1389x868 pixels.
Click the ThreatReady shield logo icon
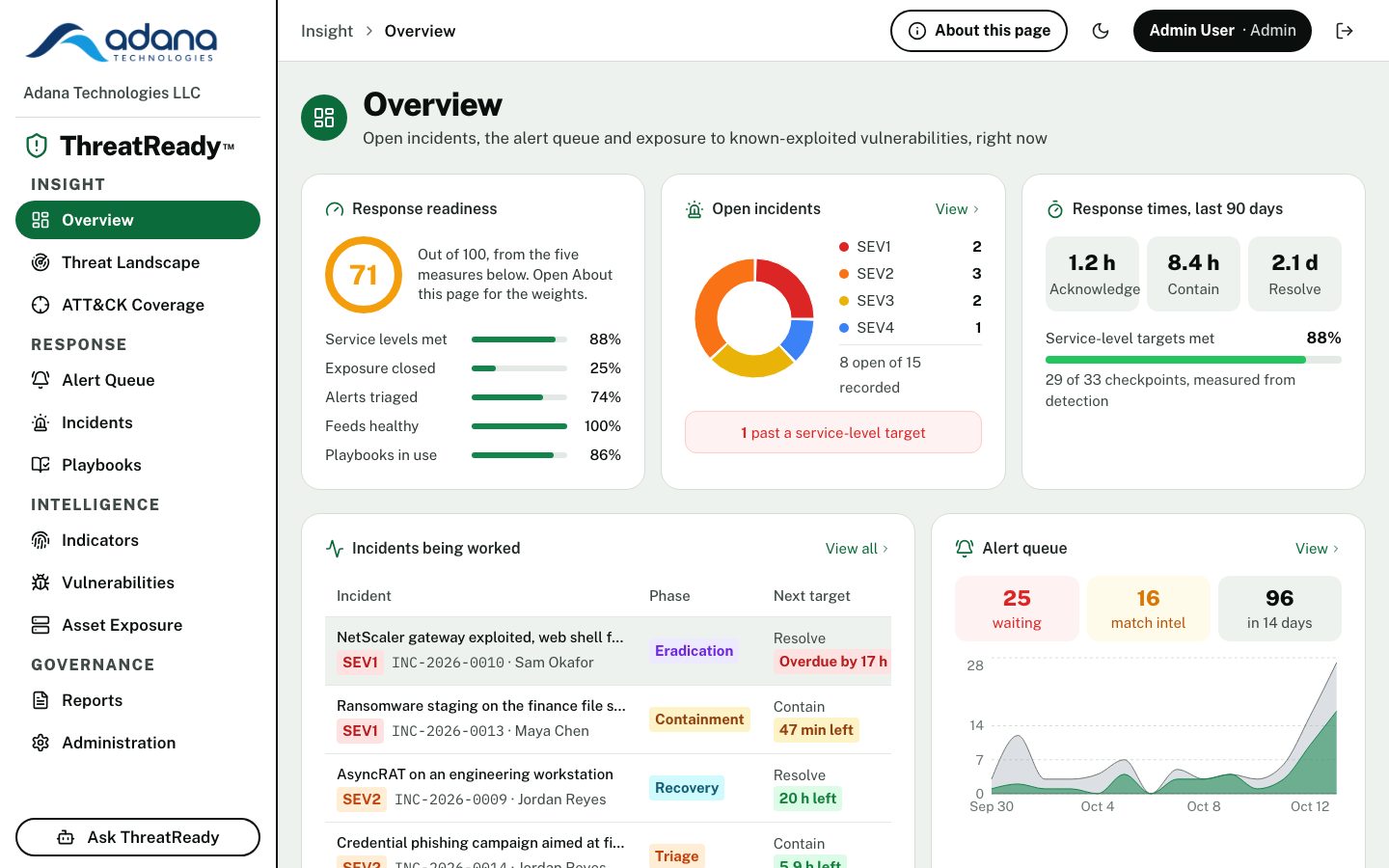[37, 146]
